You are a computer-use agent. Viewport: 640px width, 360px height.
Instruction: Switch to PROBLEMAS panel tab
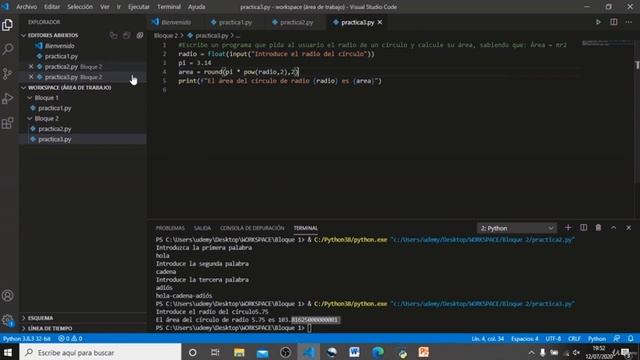point(170,228)
